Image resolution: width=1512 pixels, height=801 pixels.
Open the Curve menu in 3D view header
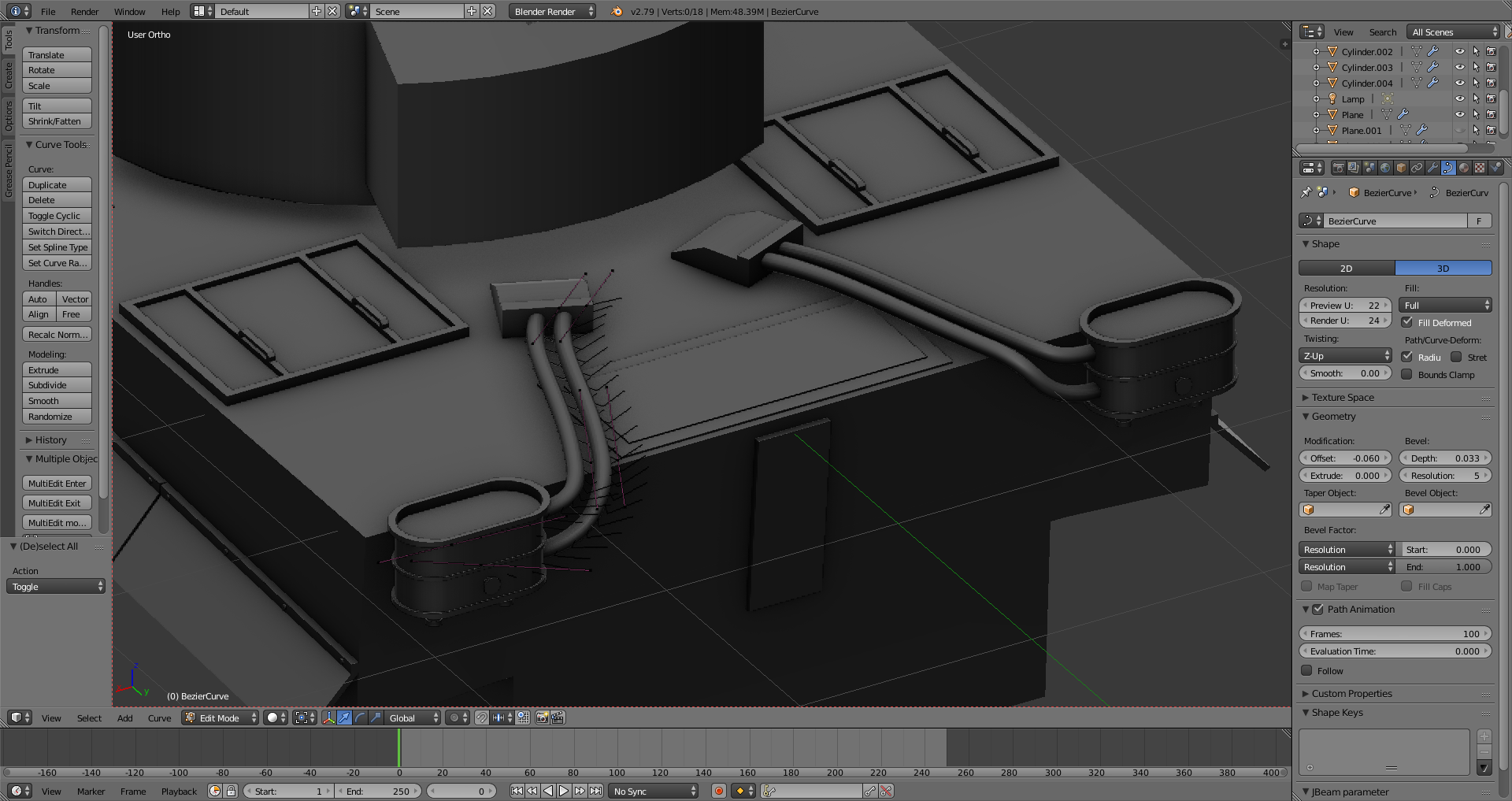pyautogui.click(x=159, y=718)
